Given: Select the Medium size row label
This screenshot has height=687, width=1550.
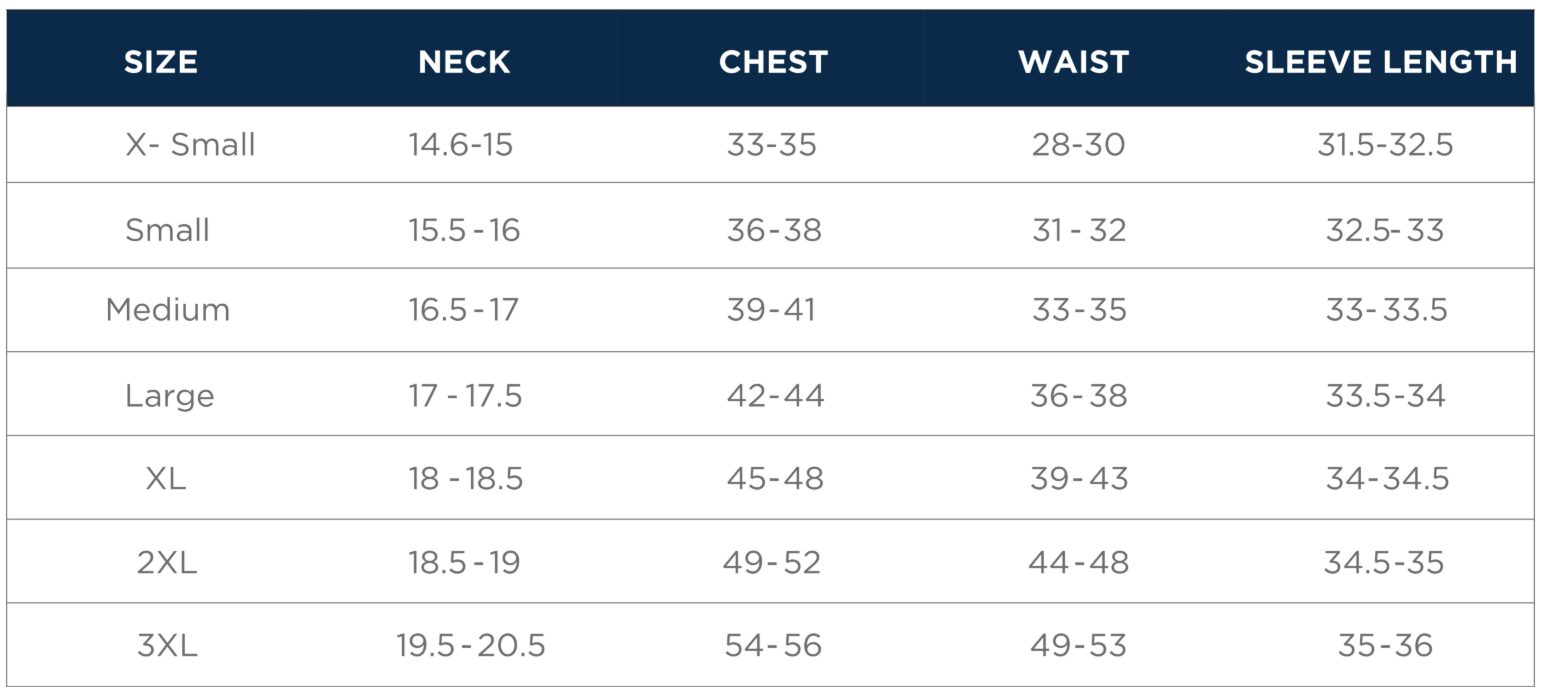Looking at the screenshot, I should [x=168, y=310].
